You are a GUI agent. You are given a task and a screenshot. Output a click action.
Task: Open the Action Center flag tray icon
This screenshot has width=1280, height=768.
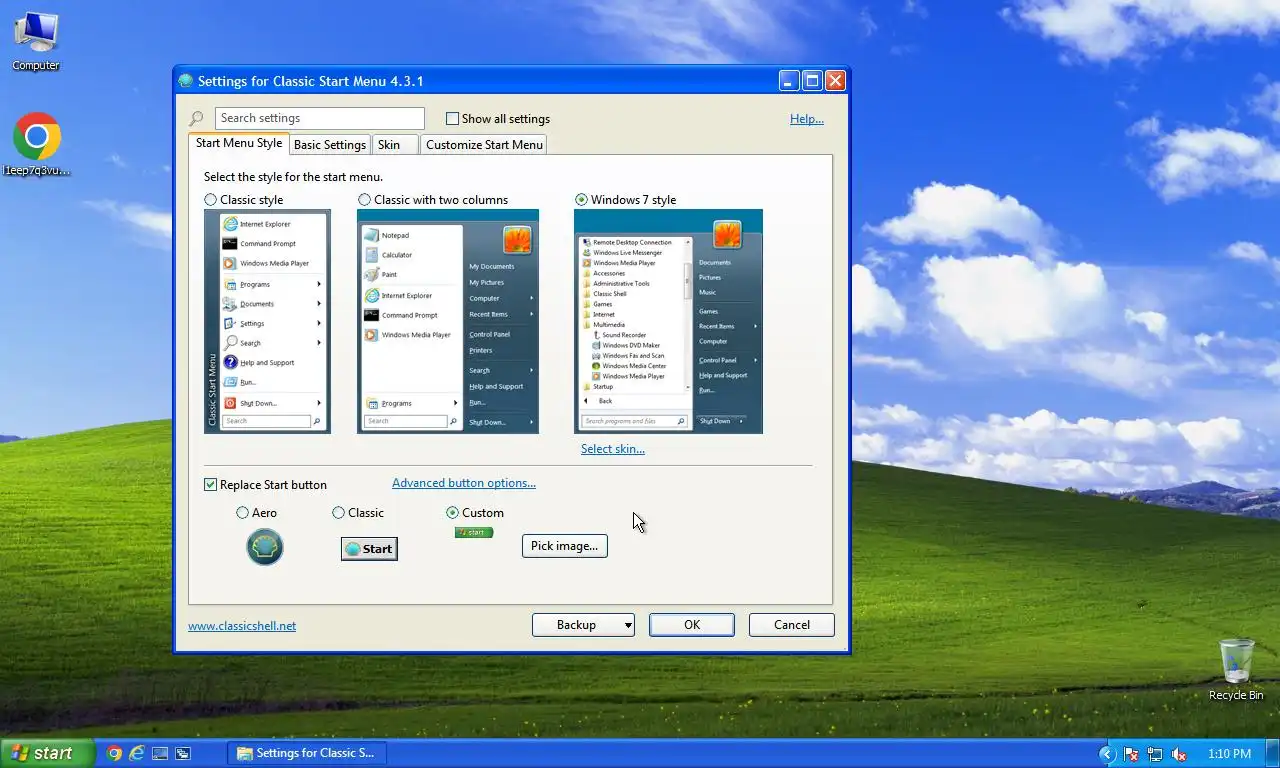1131,754
